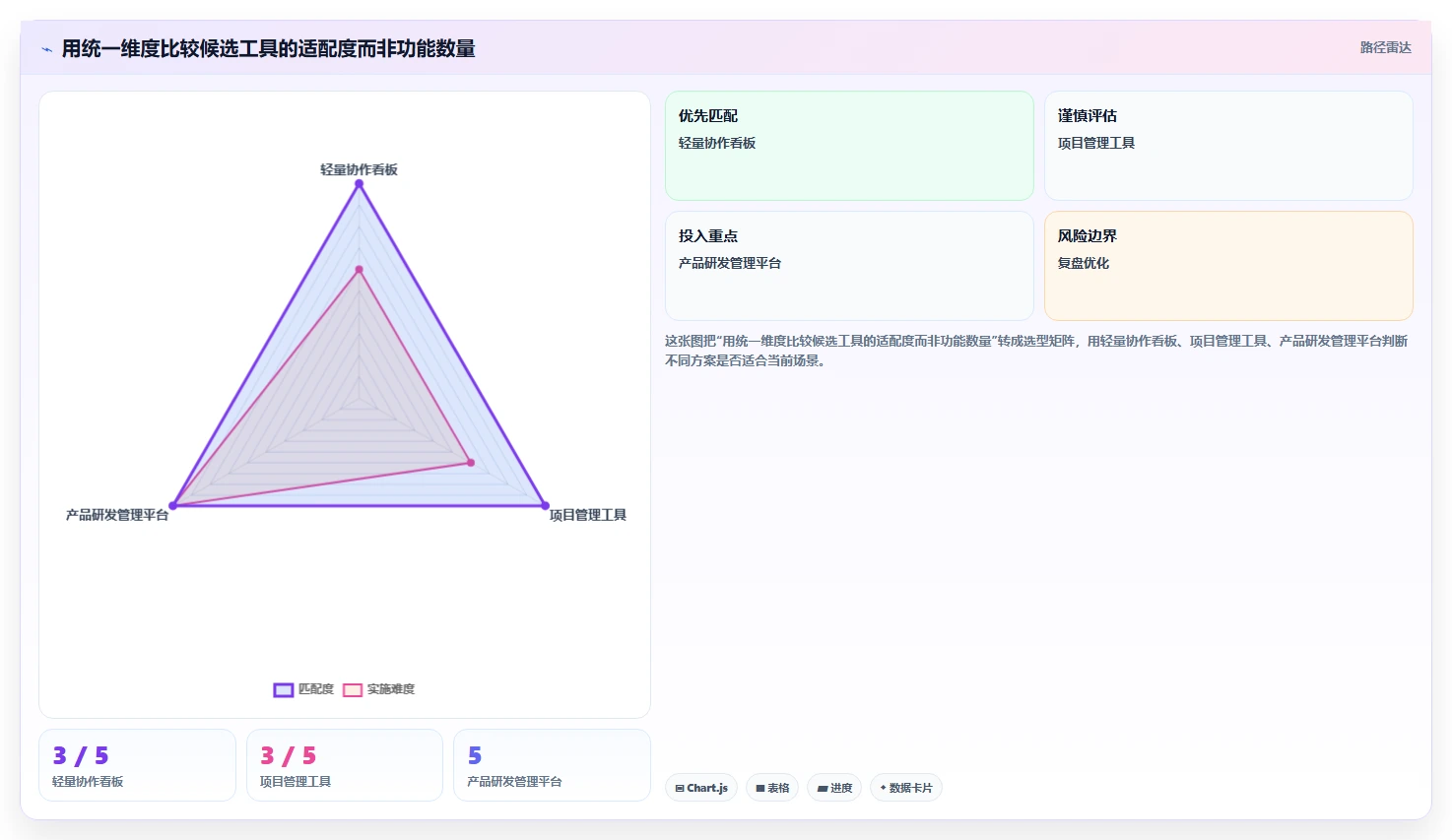Click 产品研发管理平台 text in 投入重点 card
This screenshot has width=1452, height=840.
pos(730,263)
